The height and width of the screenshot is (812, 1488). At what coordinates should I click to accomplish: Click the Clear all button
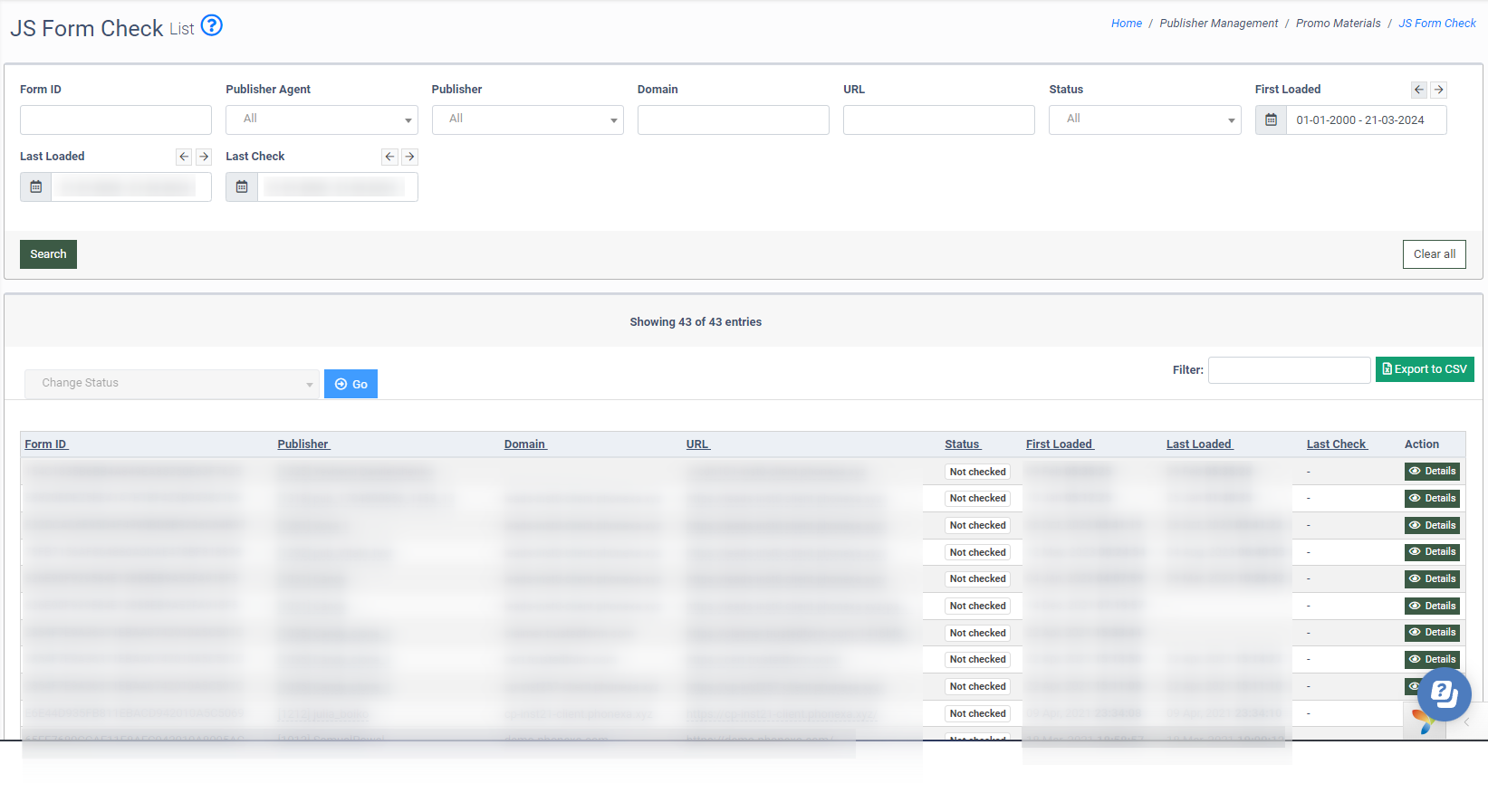tap(1434, 254)
